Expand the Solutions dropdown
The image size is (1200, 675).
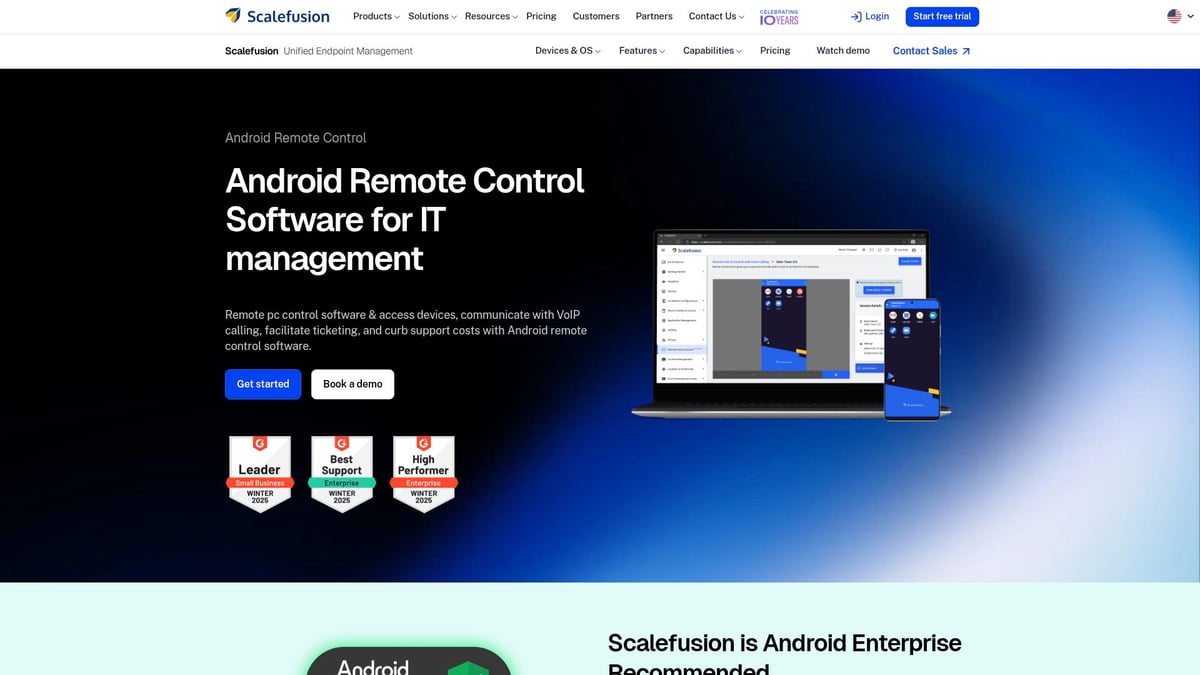tap(428, 16)
